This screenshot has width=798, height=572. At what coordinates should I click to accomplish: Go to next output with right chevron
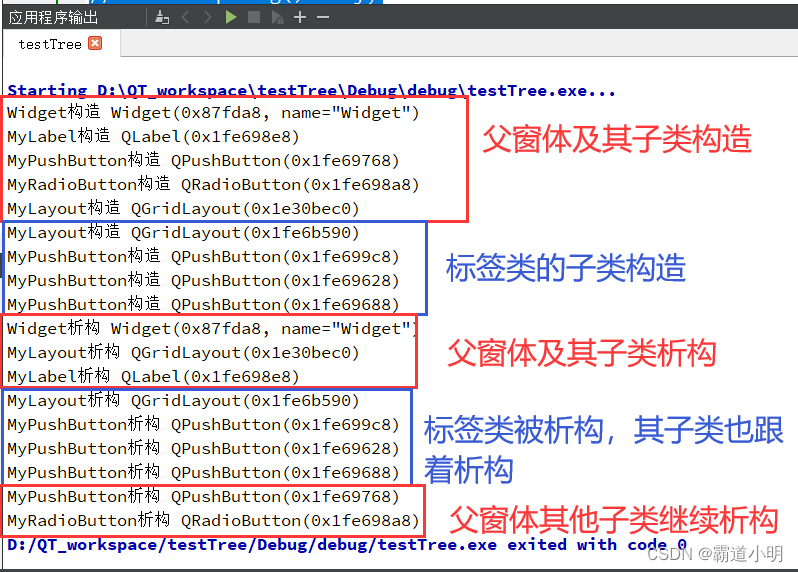[208, 18]
